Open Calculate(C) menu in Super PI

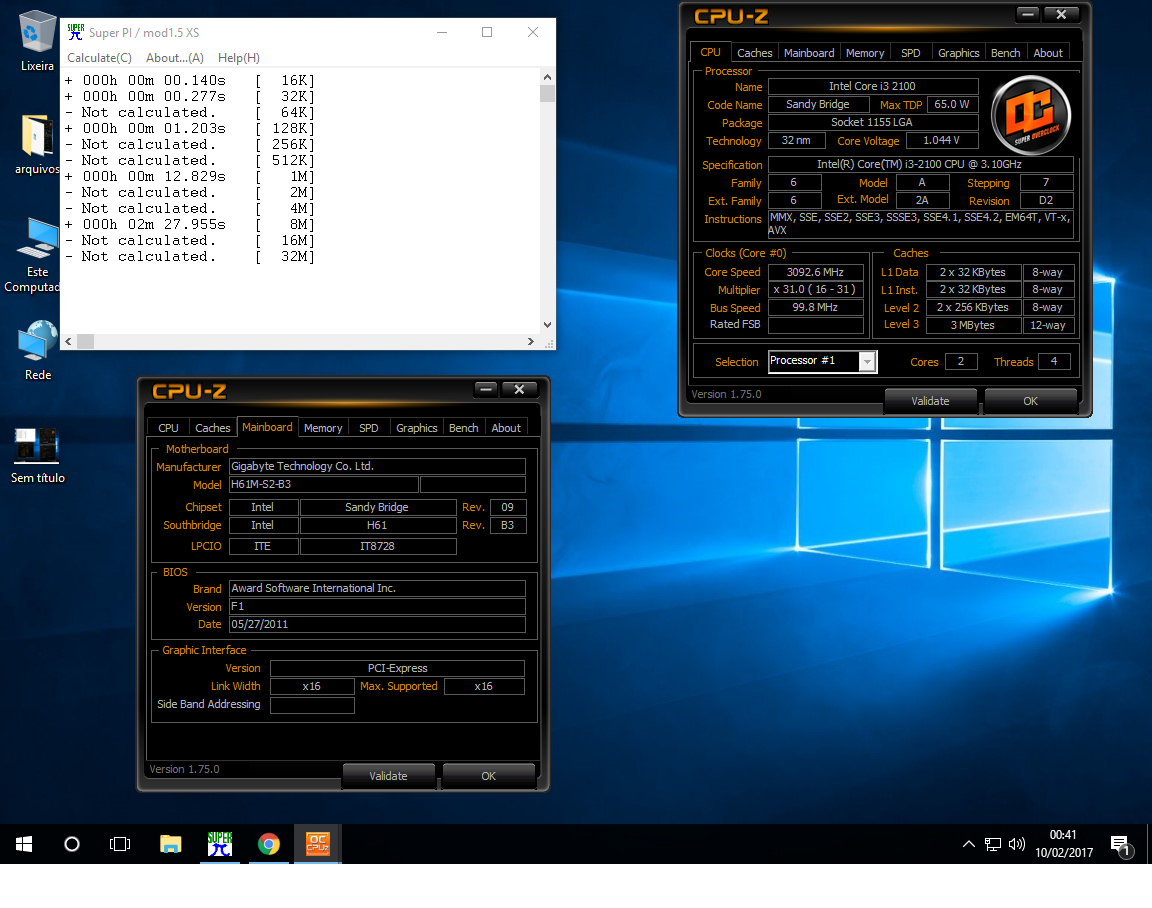pos(99,58)
